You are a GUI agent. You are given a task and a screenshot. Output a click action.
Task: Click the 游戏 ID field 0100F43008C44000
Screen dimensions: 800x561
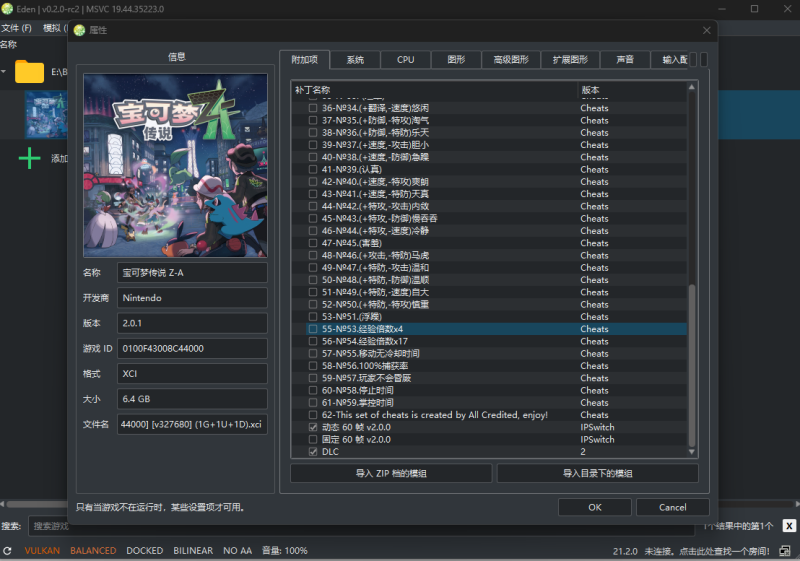[192, 348]
